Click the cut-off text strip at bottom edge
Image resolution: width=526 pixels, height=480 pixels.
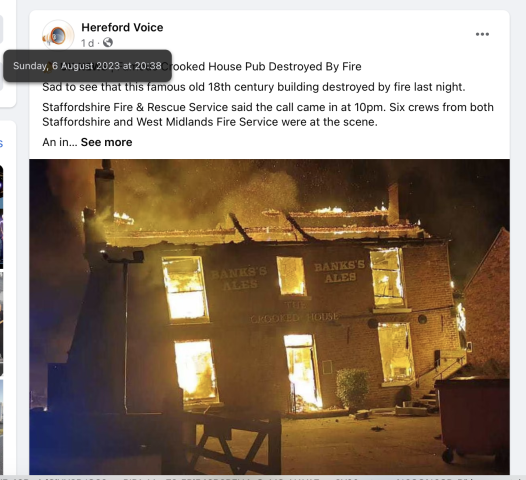click(263, 478)
